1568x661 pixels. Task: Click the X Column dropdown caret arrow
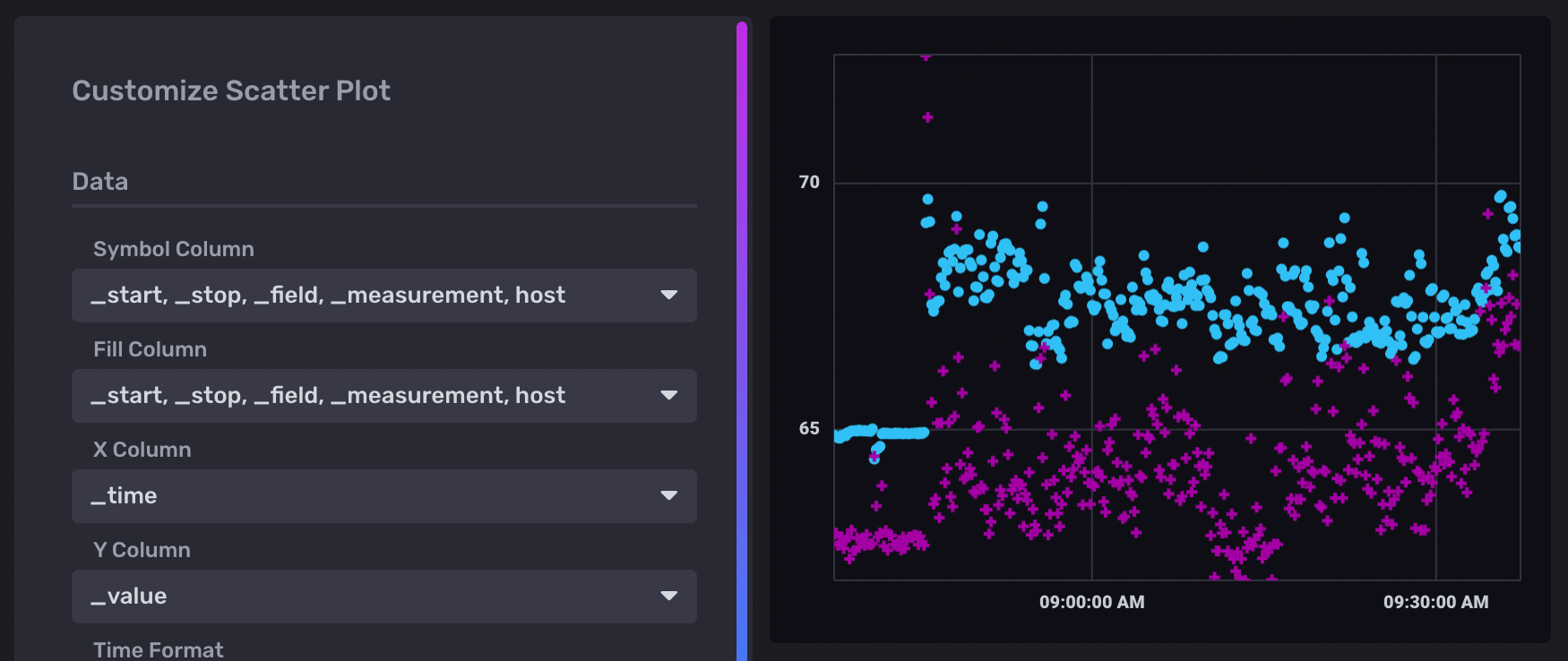click(x=668, y=496)
